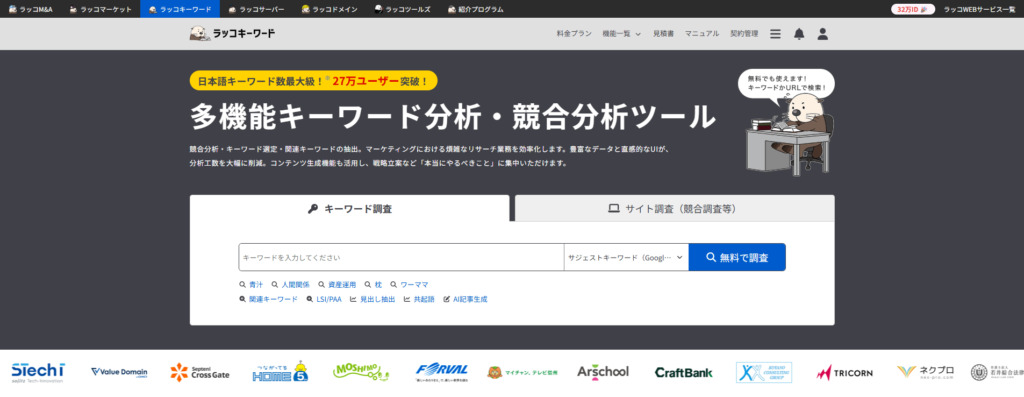The image size is (1024, 397).
Task: Open the hamburger menu icon
Action: click(775, 34)
